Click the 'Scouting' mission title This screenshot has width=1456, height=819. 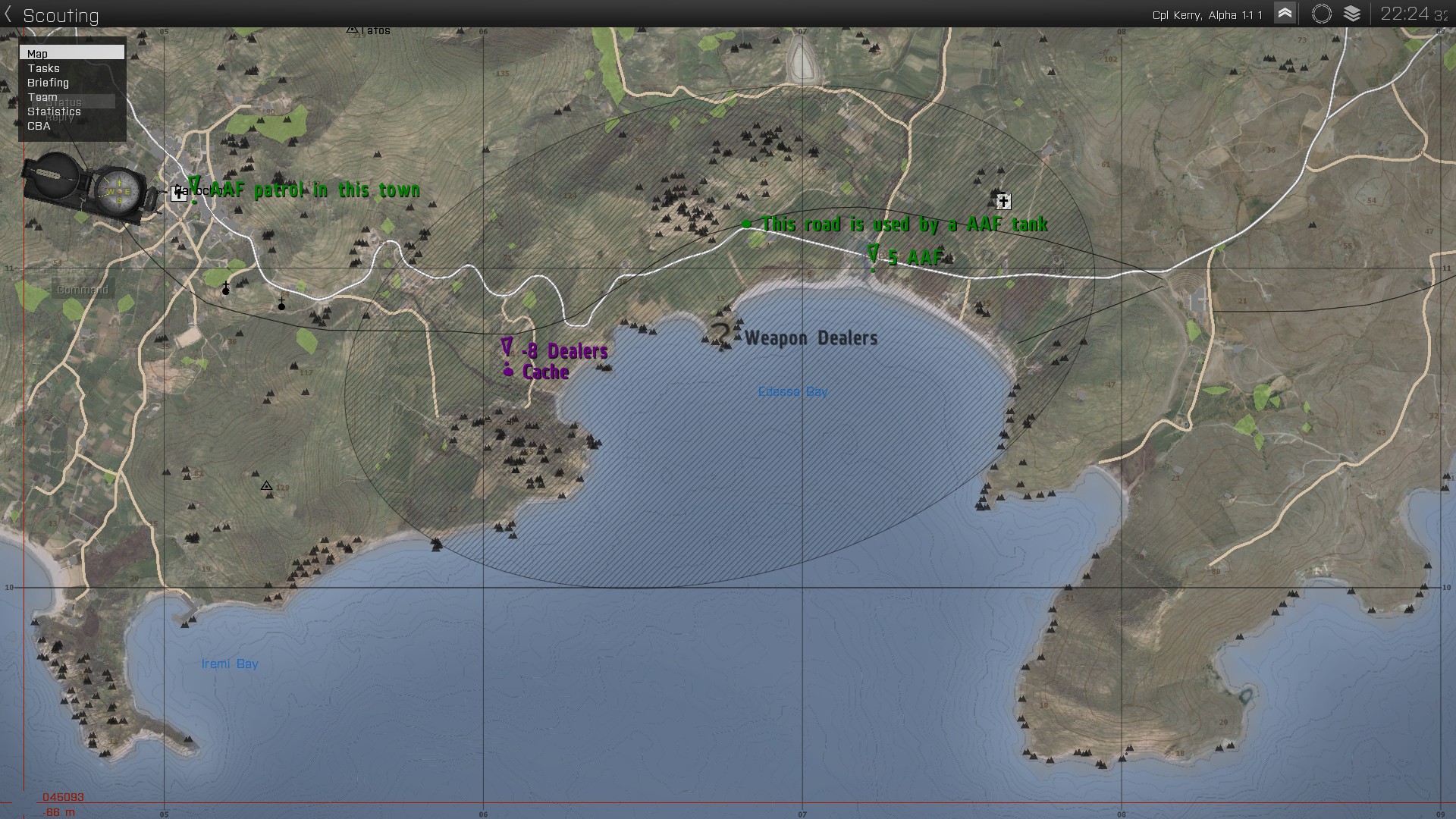[x=61, y=15]
